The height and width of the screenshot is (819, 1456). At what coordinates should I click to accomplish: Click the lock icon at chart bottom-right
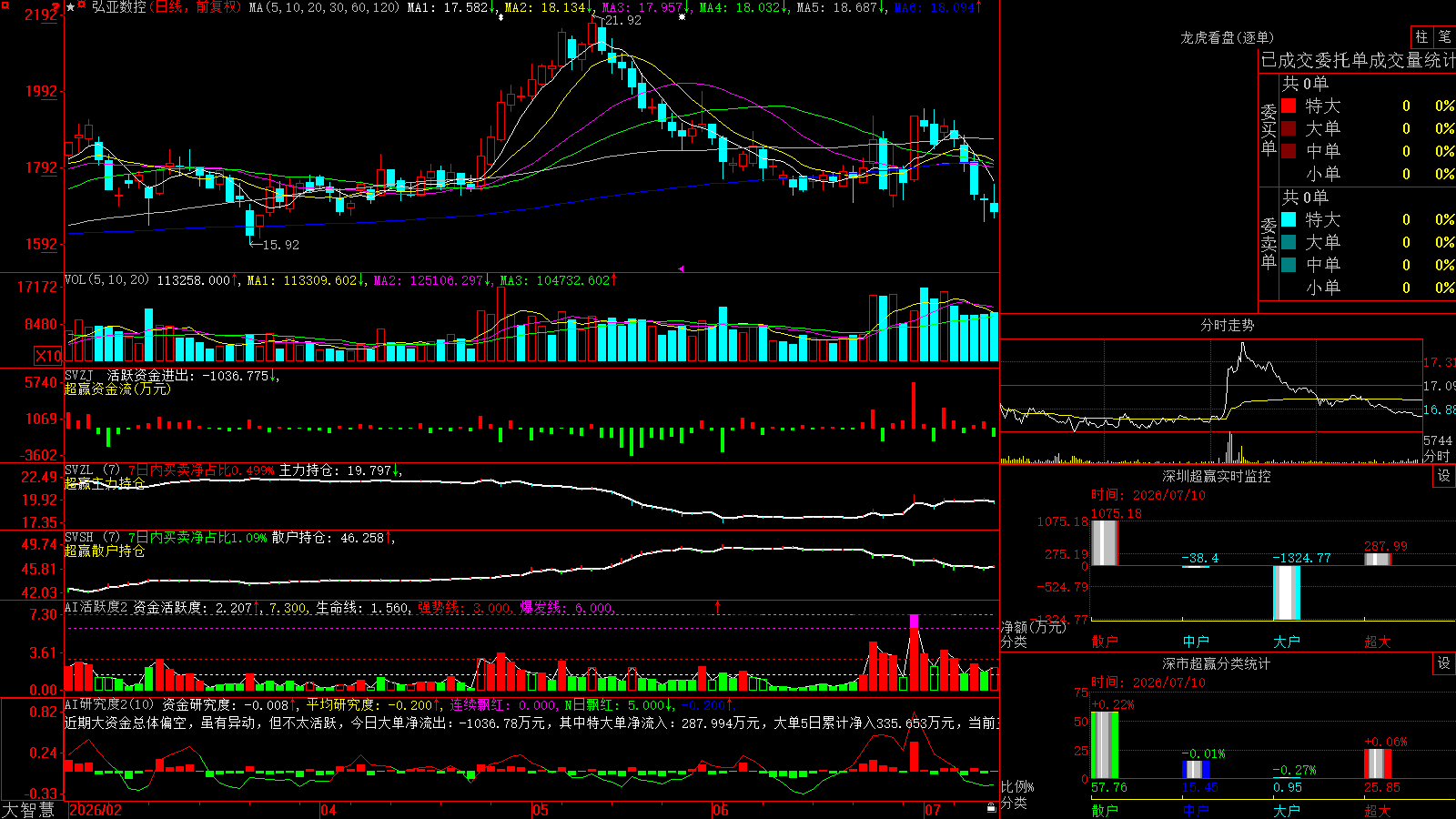(991, 808)
